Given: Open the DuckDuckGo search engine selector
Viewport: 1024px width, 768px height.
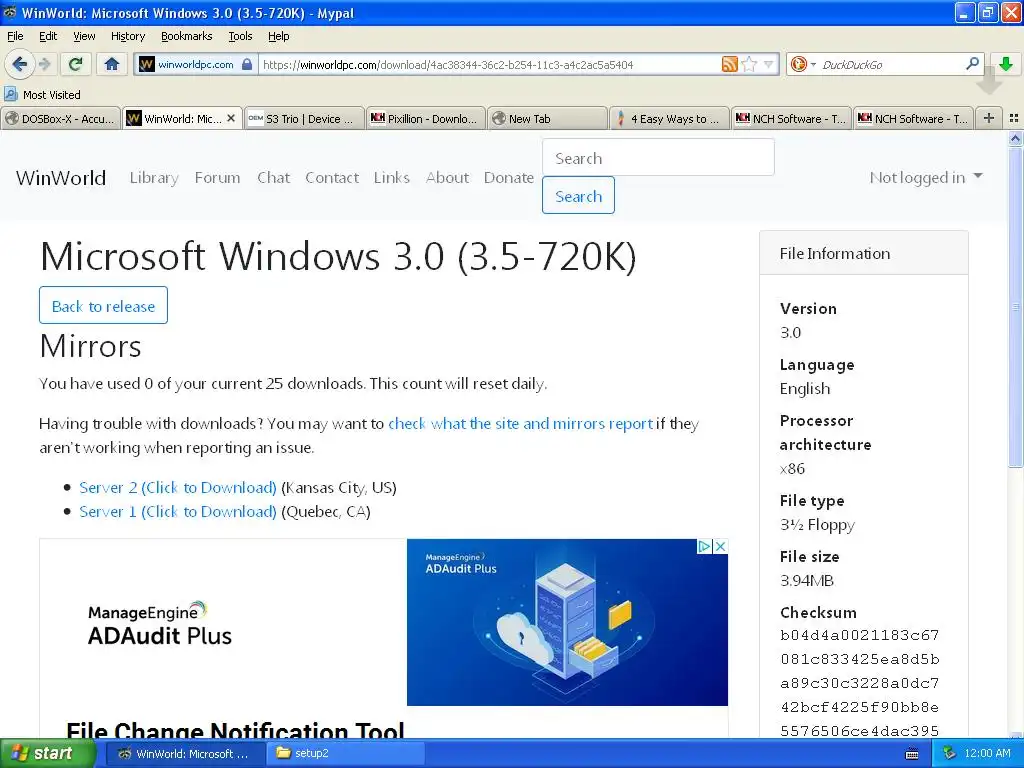Looking at the screenshot, I should click(803, 64).
